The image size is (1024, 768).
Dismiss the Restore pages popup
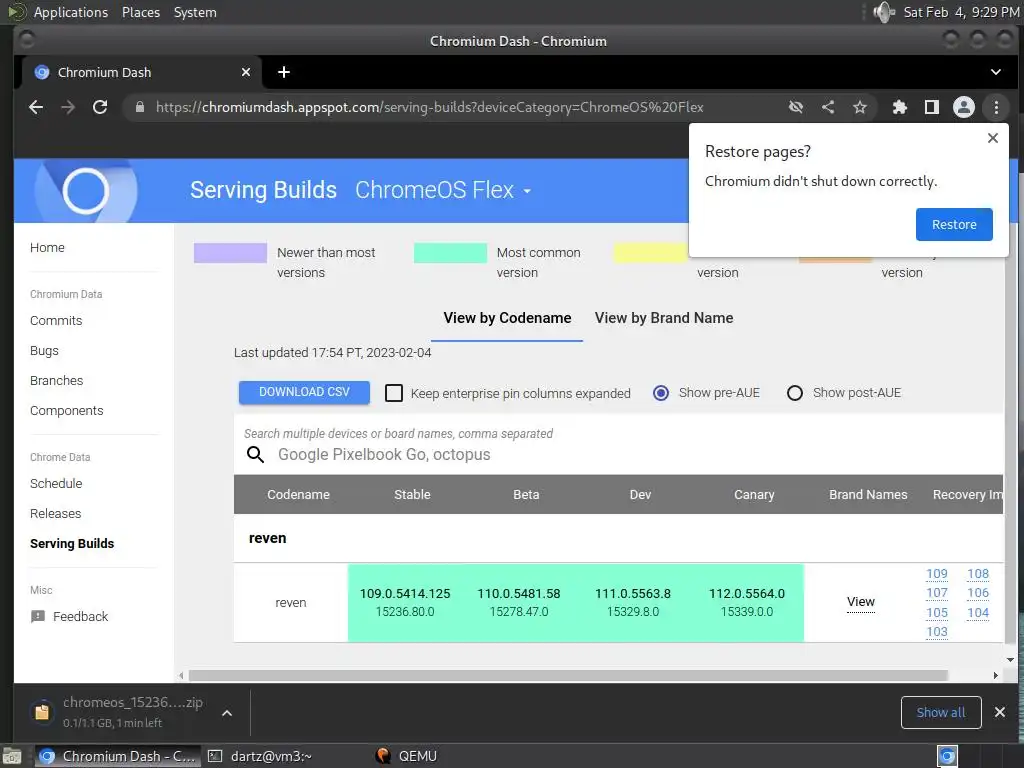click(993, 138)
